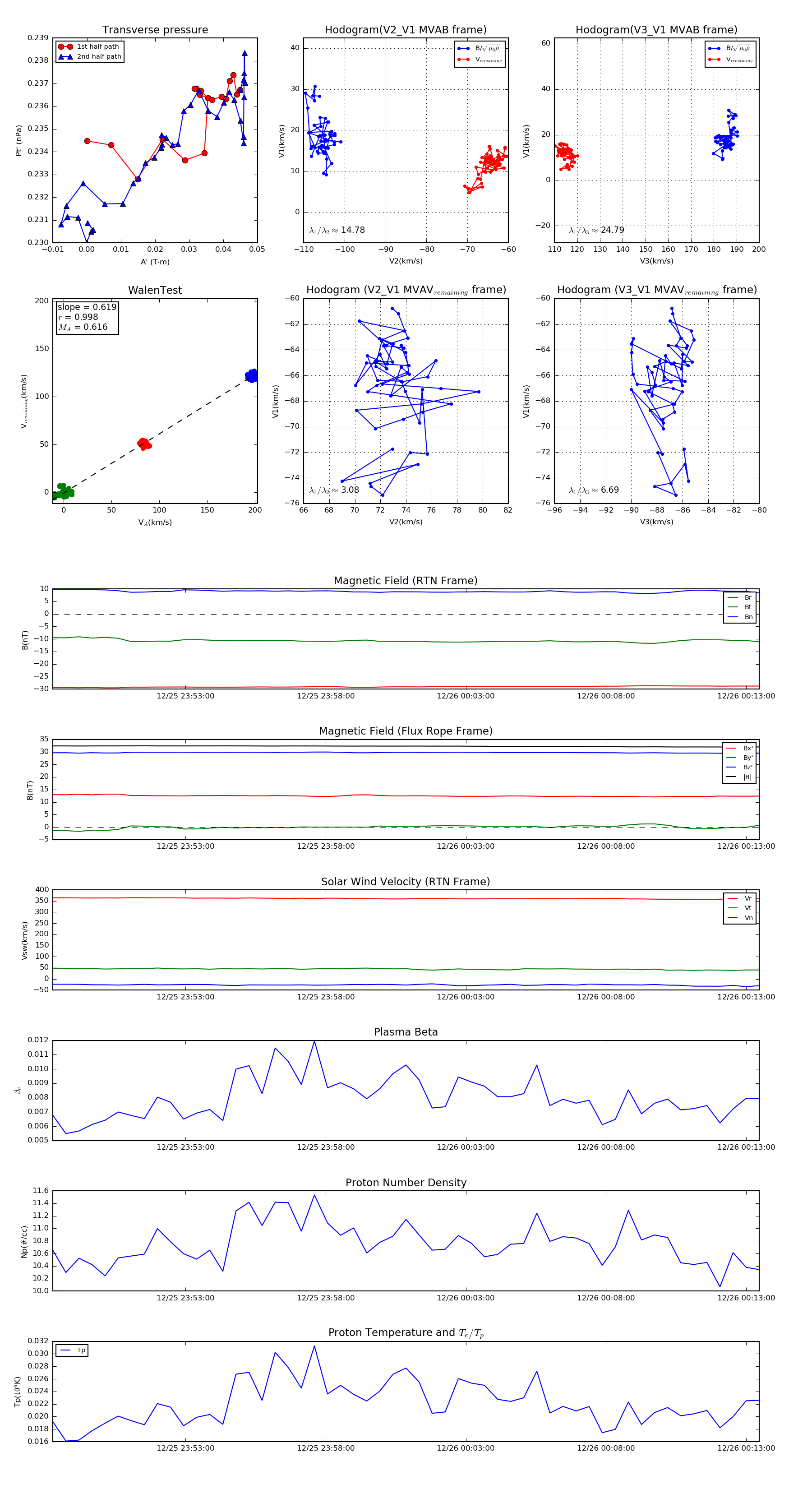The height and width of the screenshot is (1489, 812).
Task: Select the 'Bn' legend entry
Action: [x=740, y=617]
